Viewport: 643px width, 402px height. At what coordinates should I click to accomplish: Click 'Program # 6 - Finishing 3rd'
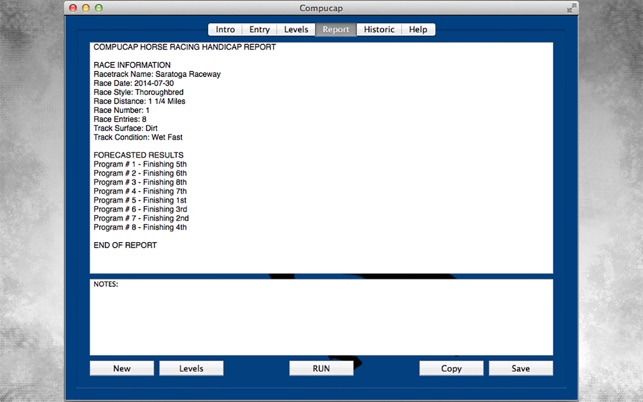(x=140, y=209)
